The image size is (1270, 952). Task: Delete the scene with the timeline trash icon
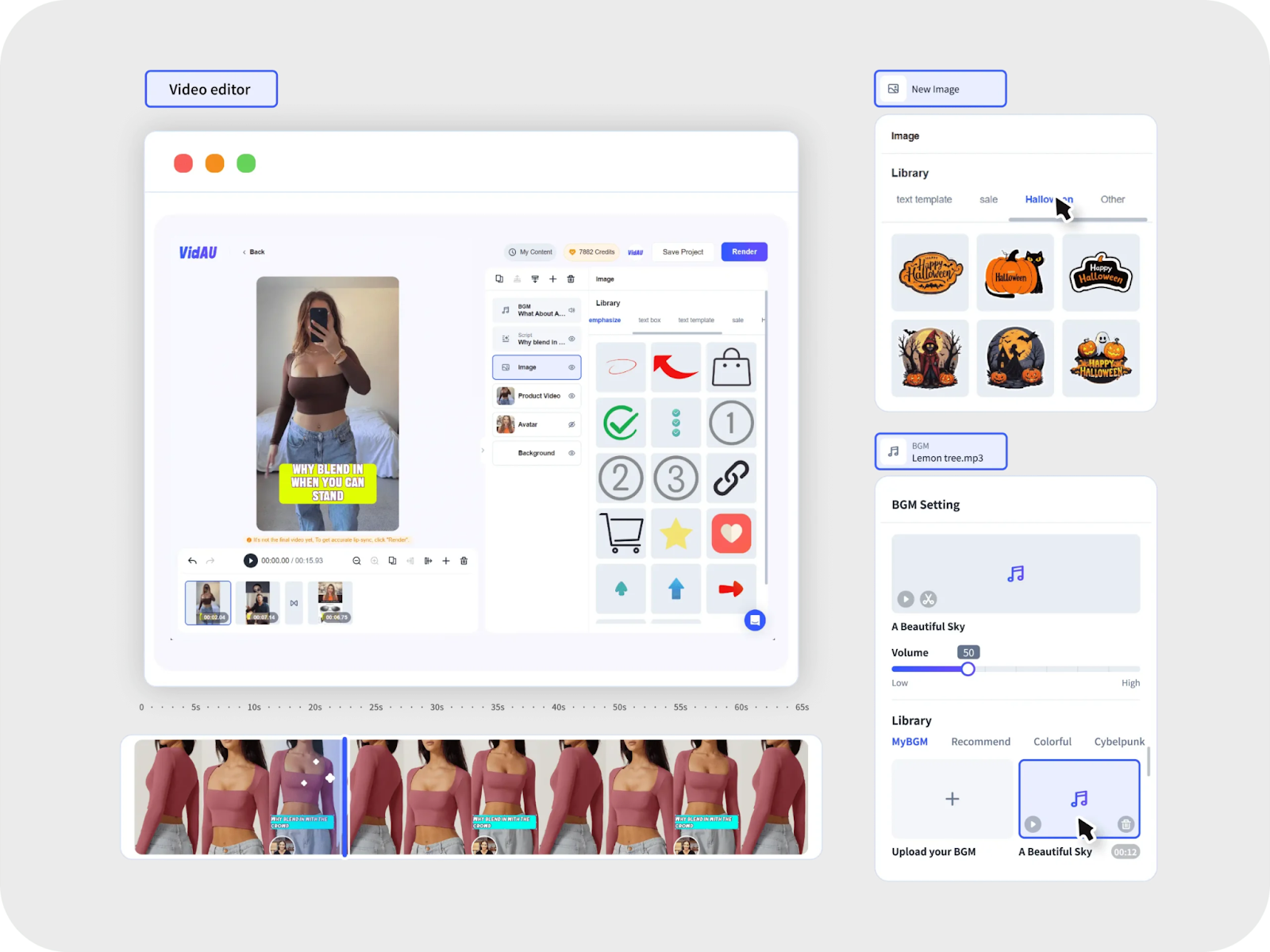[464, 561]
